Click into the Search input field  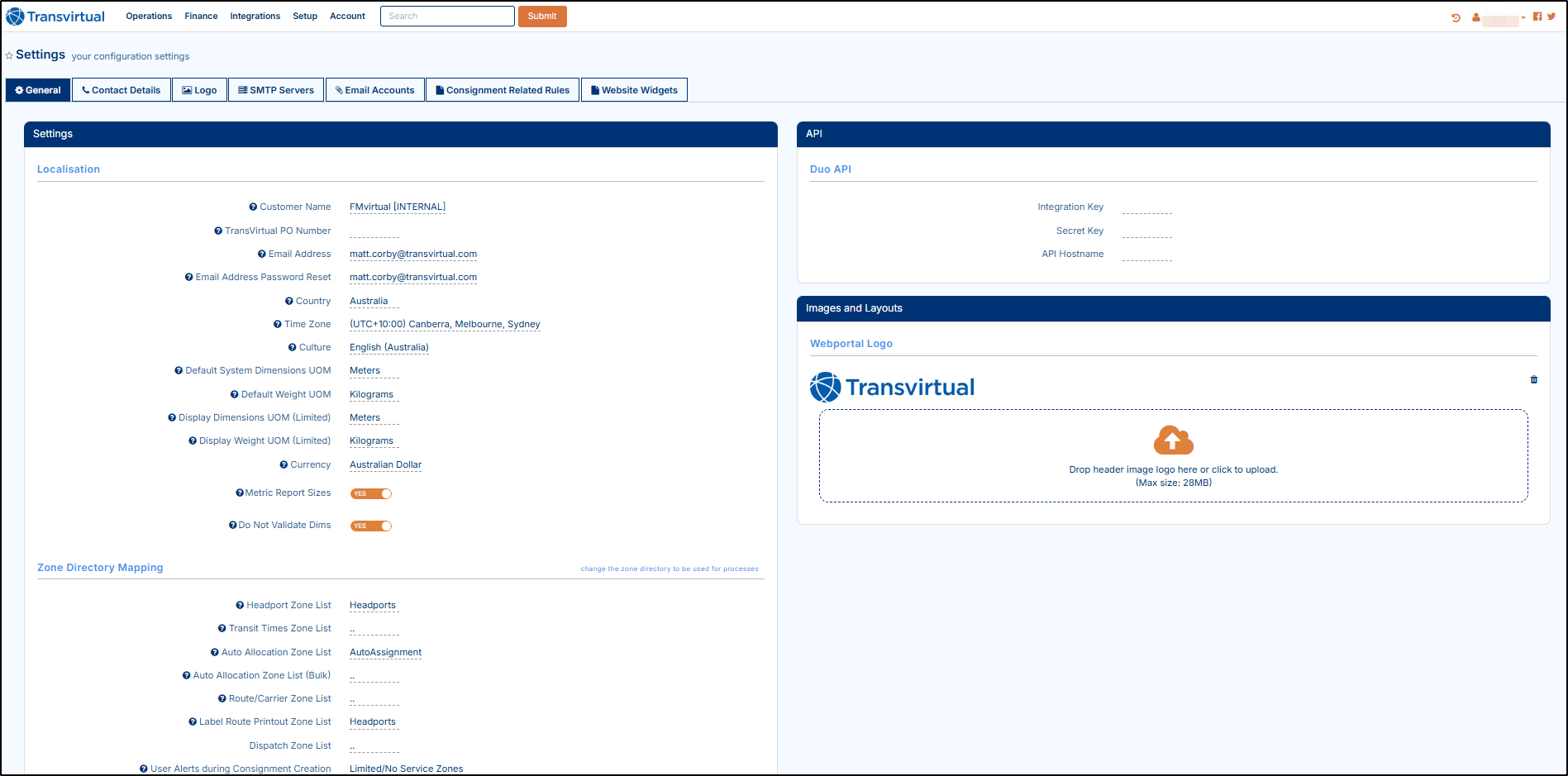pos(447,17)
